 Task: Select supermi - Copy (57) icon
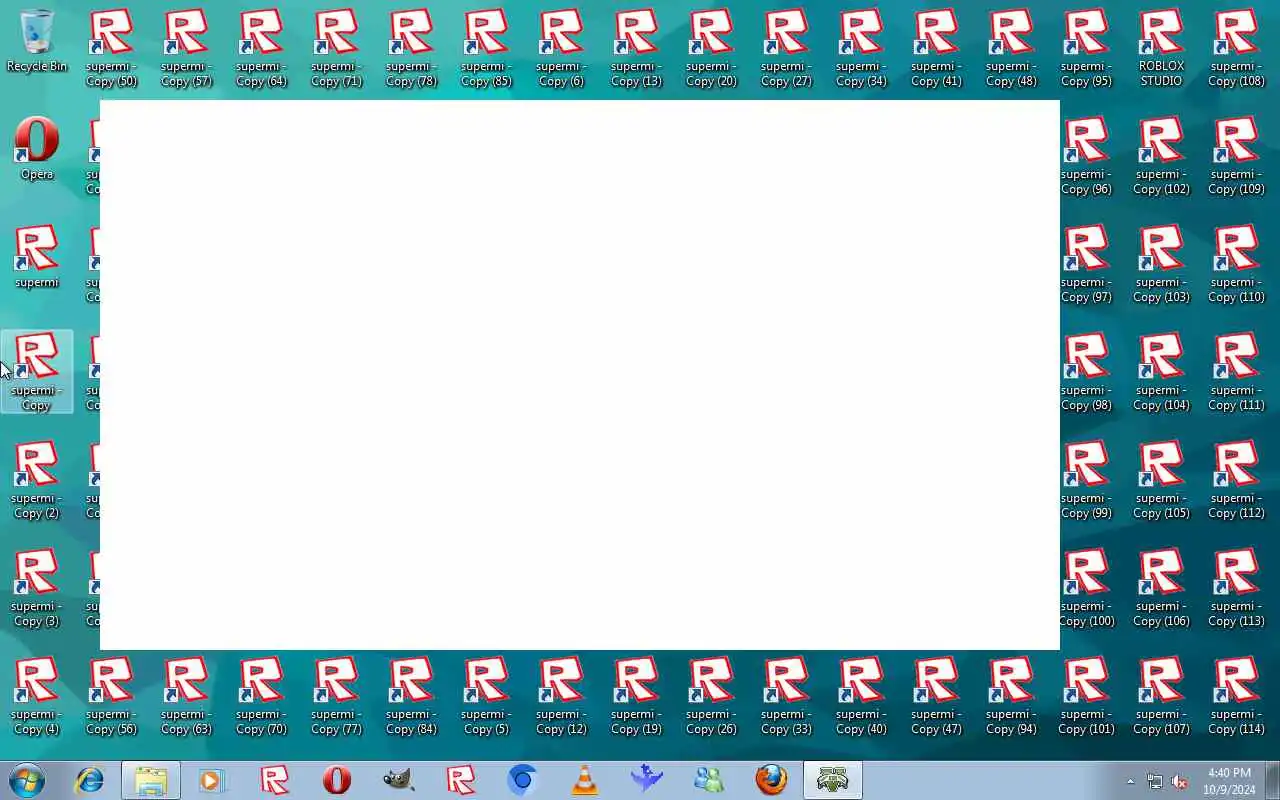[186, 48]
